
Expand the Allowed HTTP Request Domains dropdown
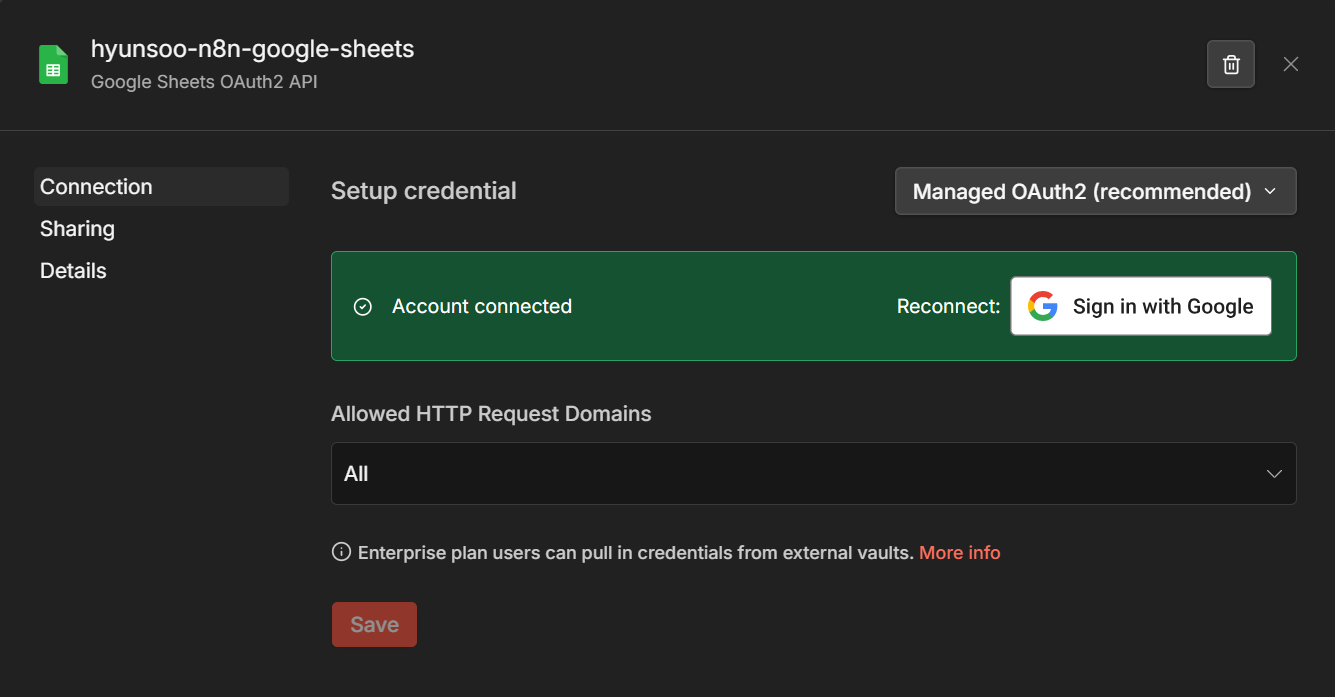point(813,474)
